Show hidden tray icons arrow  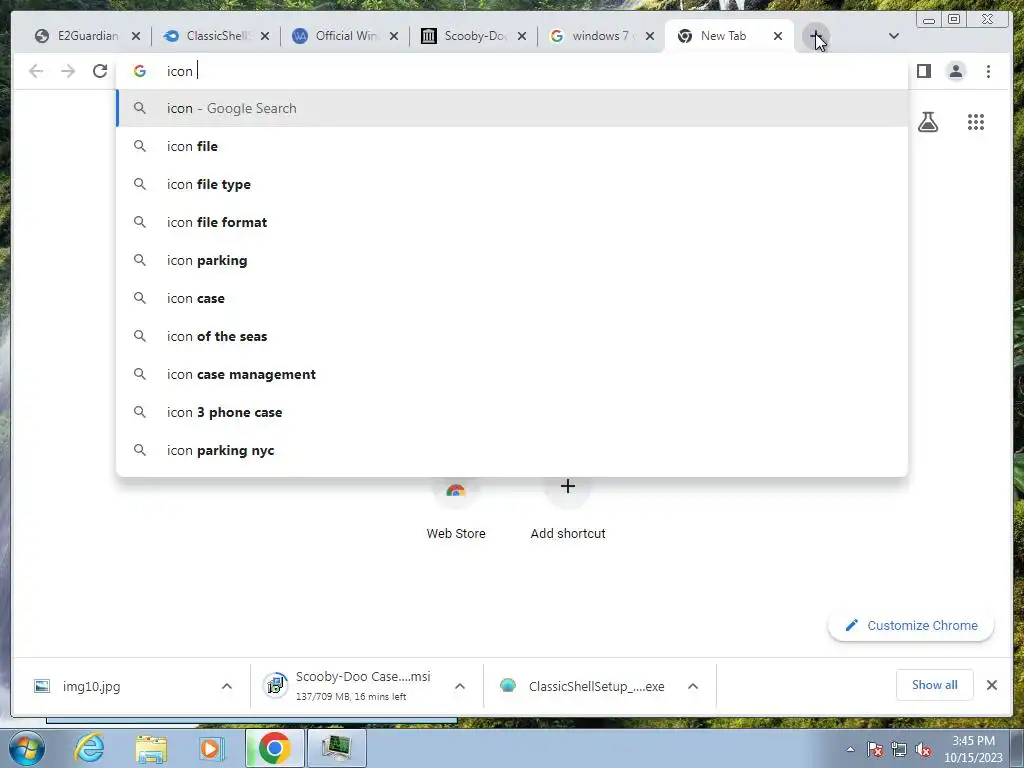[x=850, y=750]
